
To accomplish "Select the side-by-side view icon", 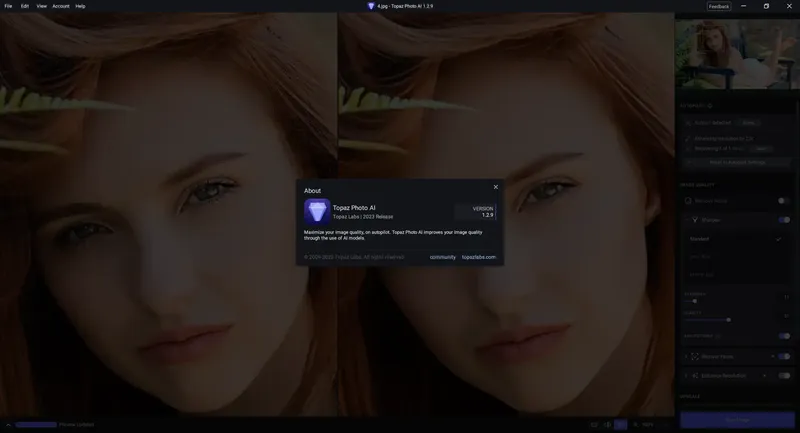I will [x=620, y=424].
